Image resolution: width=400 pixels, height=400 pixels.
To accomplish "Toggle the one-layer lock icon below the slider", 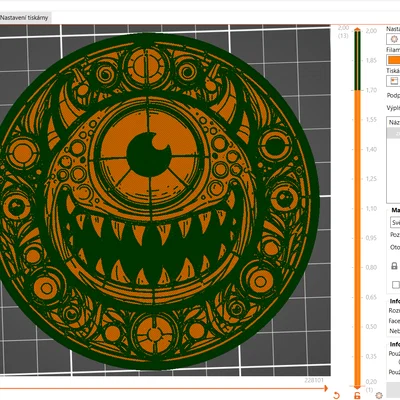I will [x=357, y=396].
